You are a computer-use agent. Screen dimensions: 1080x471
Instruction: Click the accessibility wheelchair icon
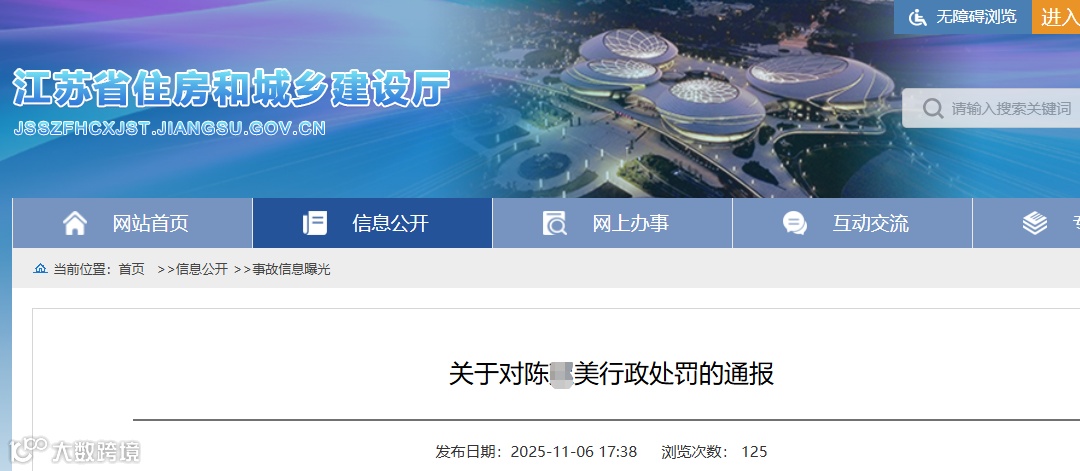(917, 17)
